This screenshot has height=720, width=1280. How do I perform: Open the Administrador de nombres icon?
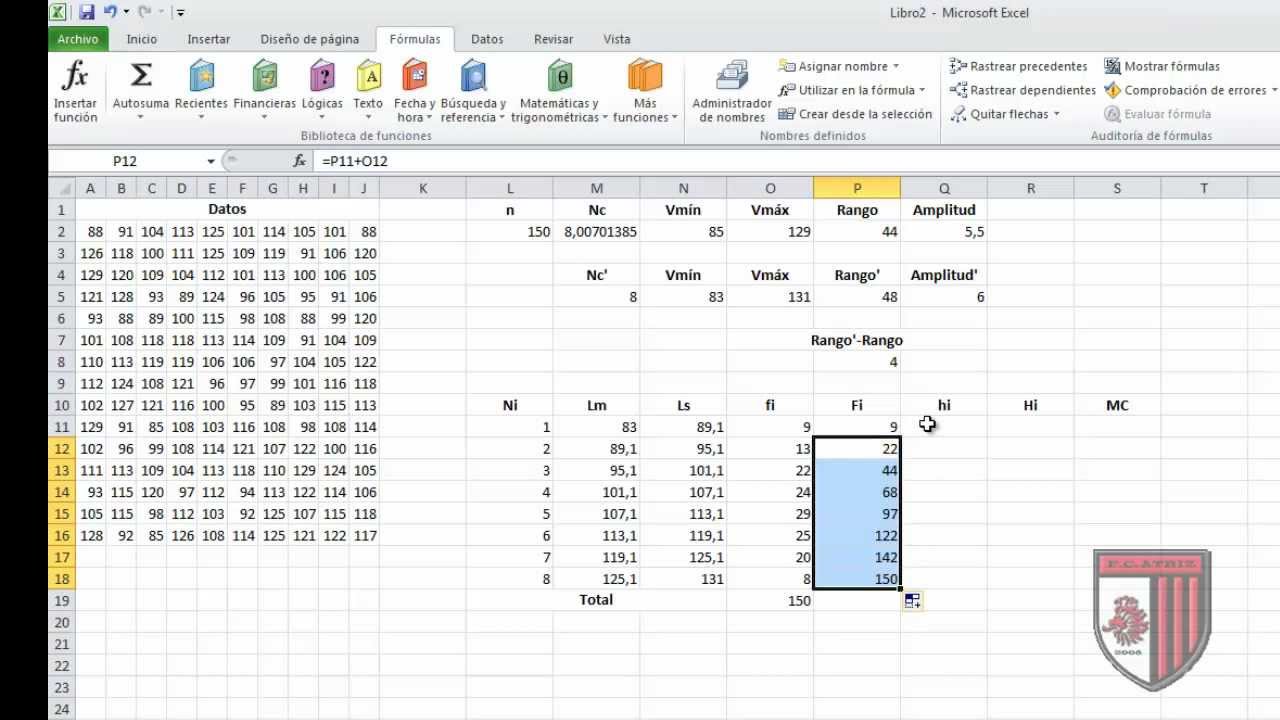click(732, 76)
